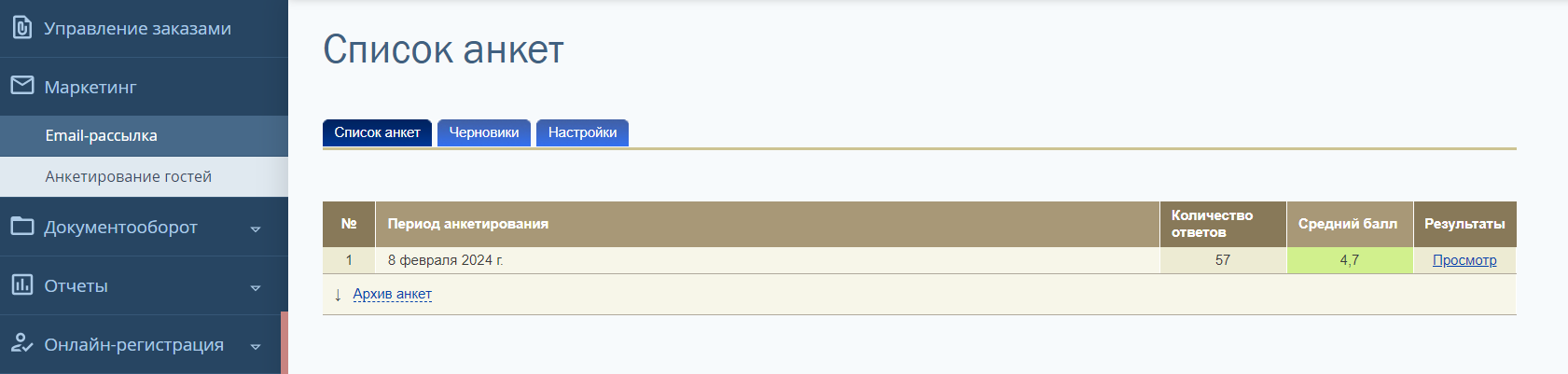Expand the Документооборот chevron
Screen dimensions: 1568x374
[256, 229]
